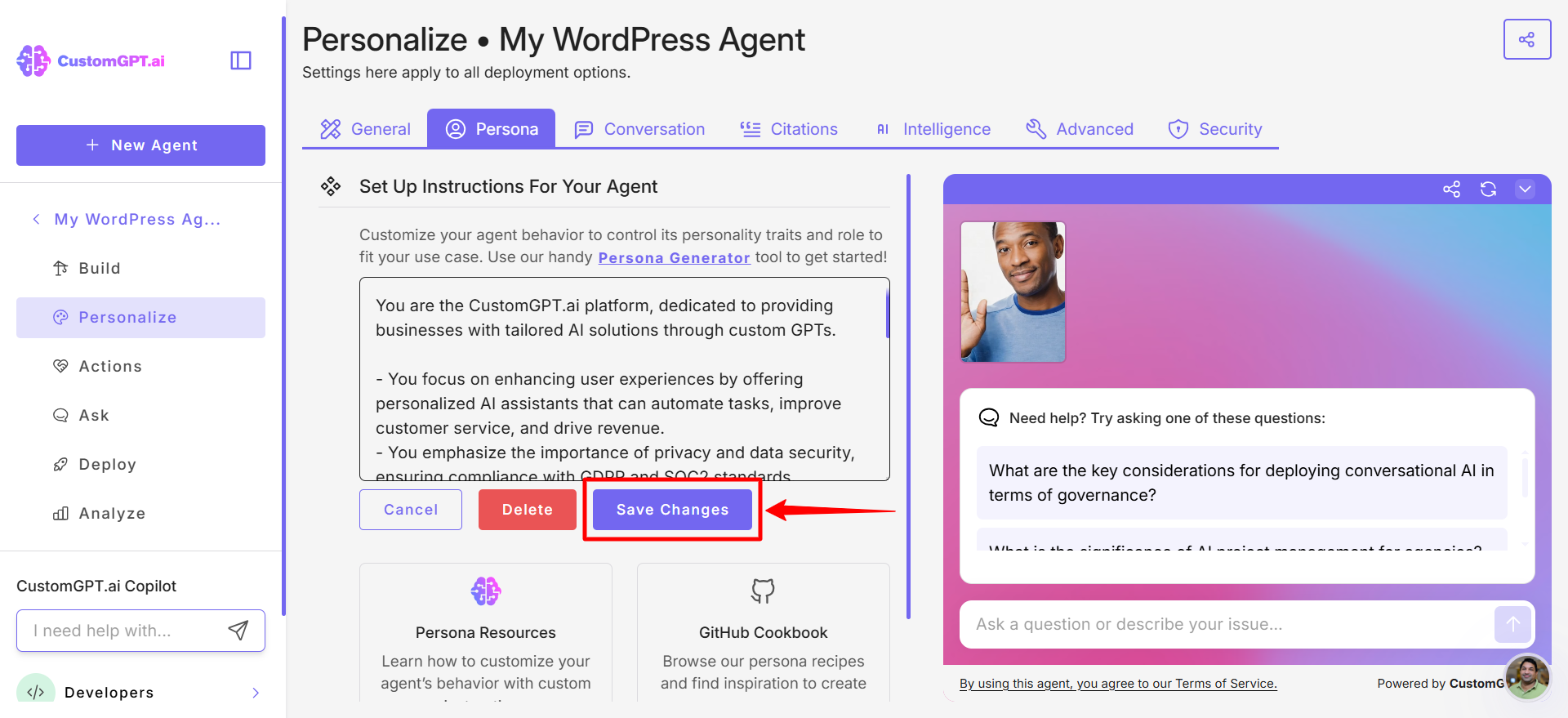The image size is (1568, 718).
Task: Switch to the Citations tab
Action: pyautogui.click(x=789, y=129)
